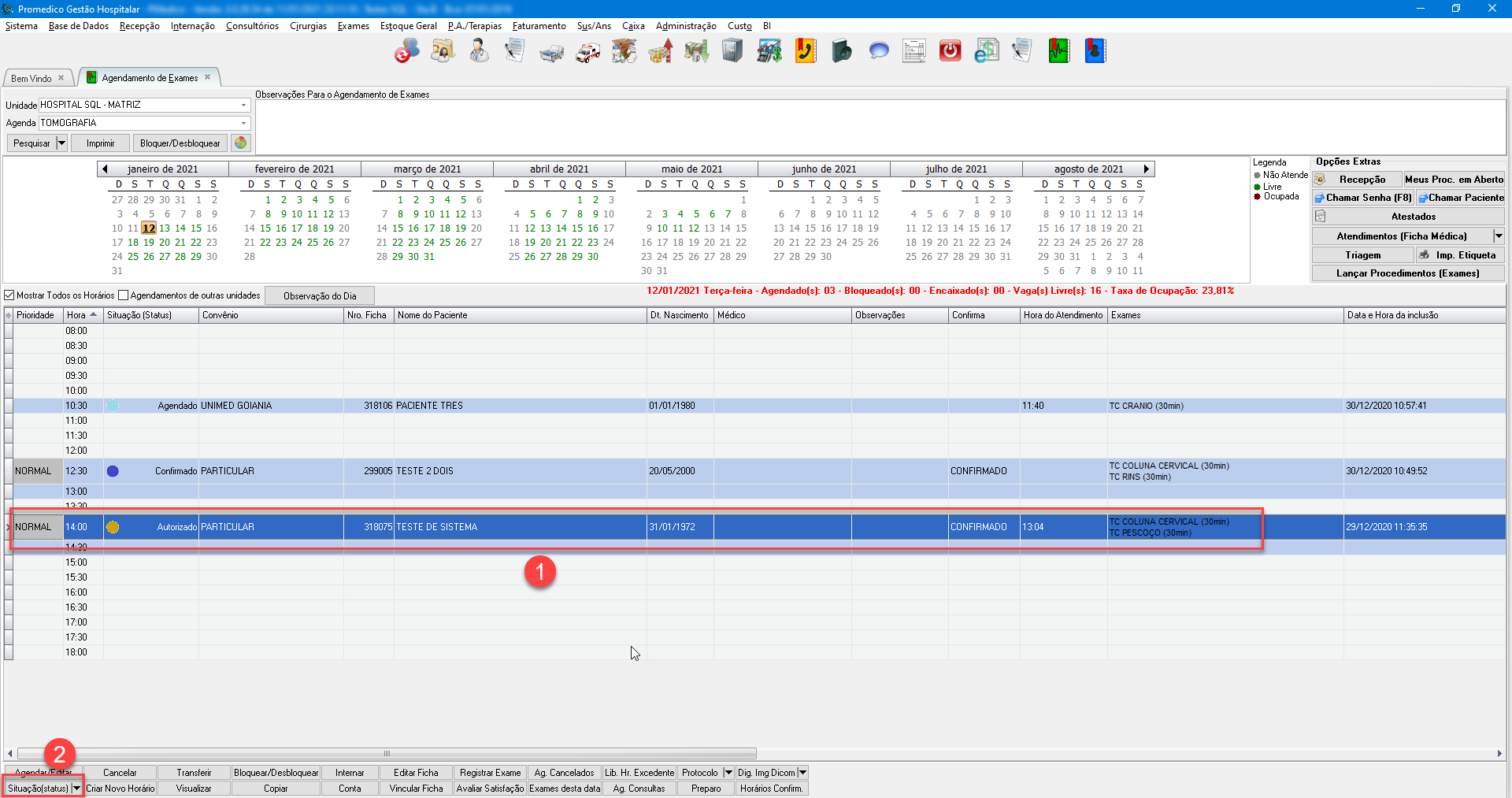Click the red power button icon
This screenshot has width=1512, height=798.
tap(951, 52)
